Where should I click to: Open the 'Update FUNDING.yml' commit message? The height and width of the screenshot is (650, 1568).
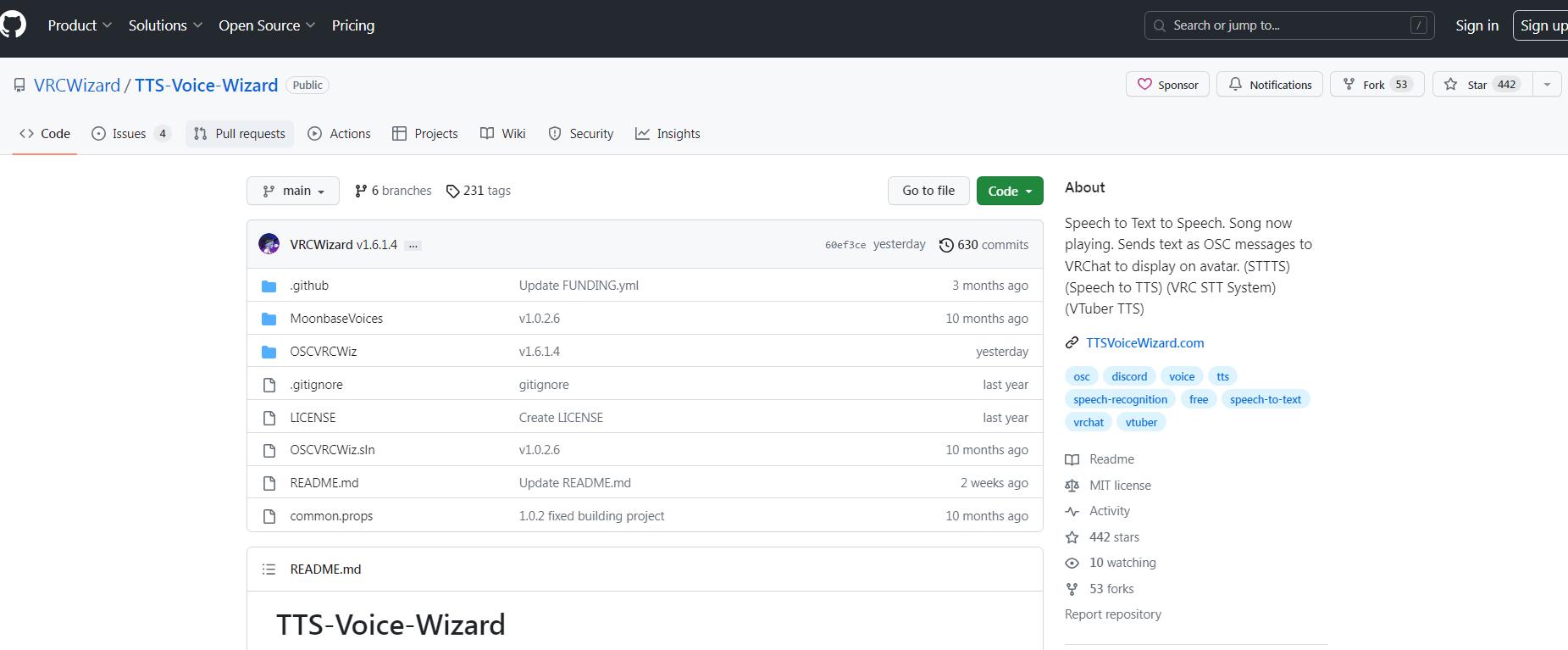tap(579, 286)
